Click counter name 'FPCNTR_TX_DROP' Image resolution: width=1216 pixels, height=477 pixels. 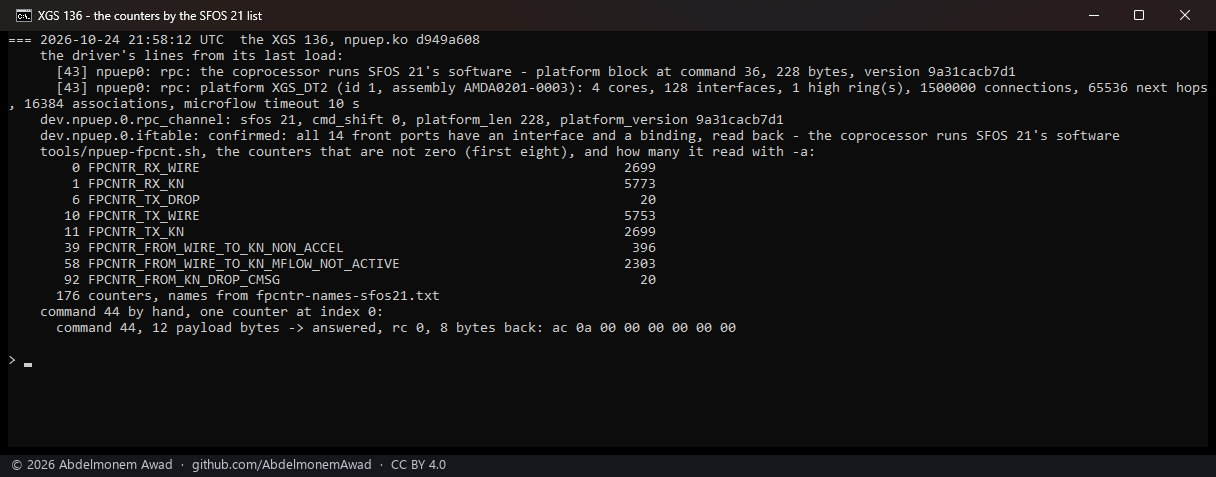[144, 200]
